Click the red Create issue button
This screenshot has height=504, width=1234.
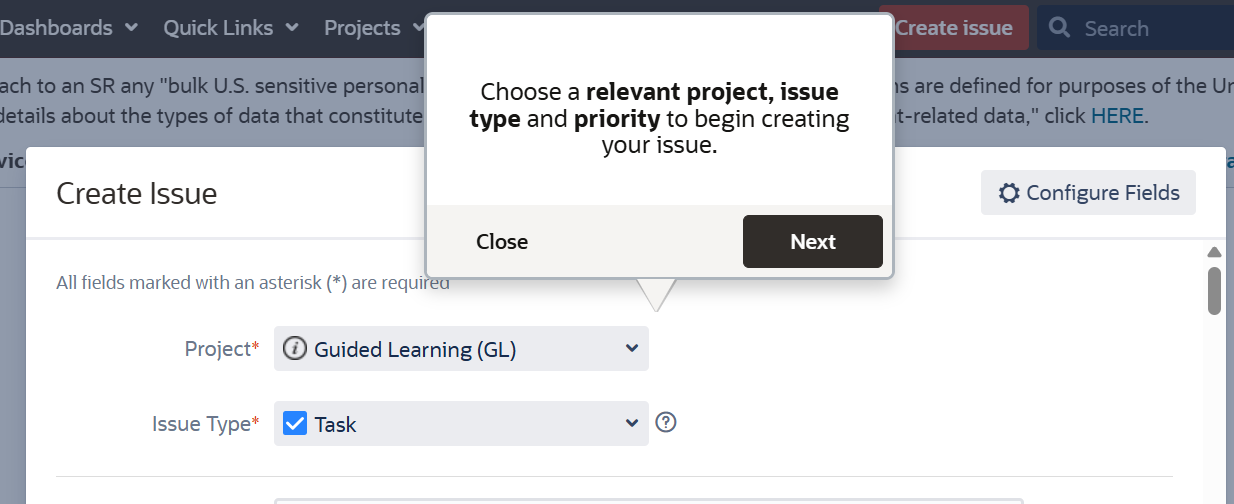tap(954, 28)
